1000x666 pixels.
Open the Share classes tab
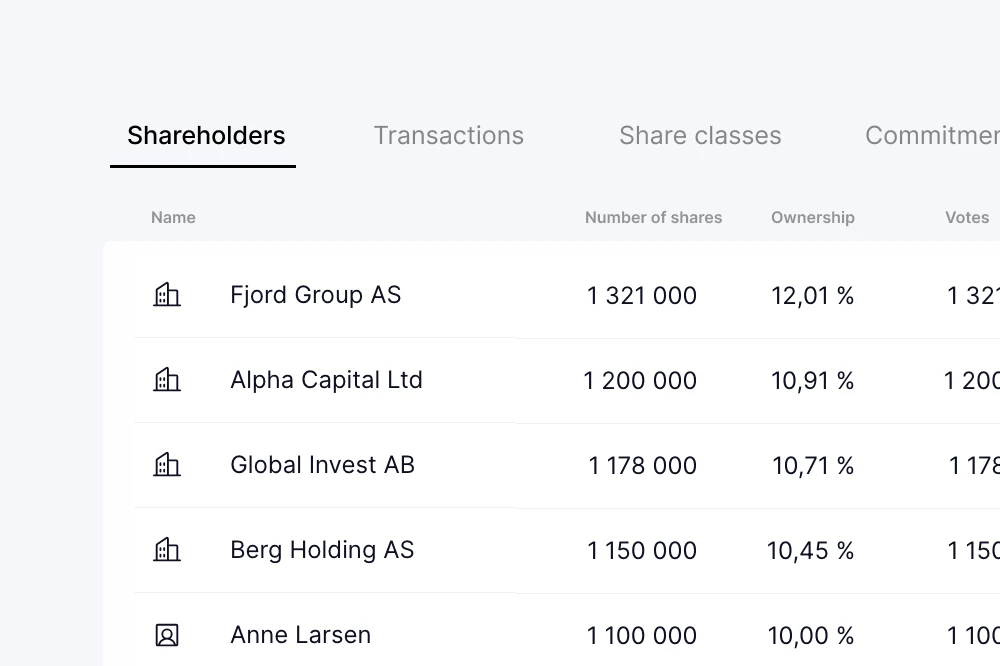pos(700,136)
